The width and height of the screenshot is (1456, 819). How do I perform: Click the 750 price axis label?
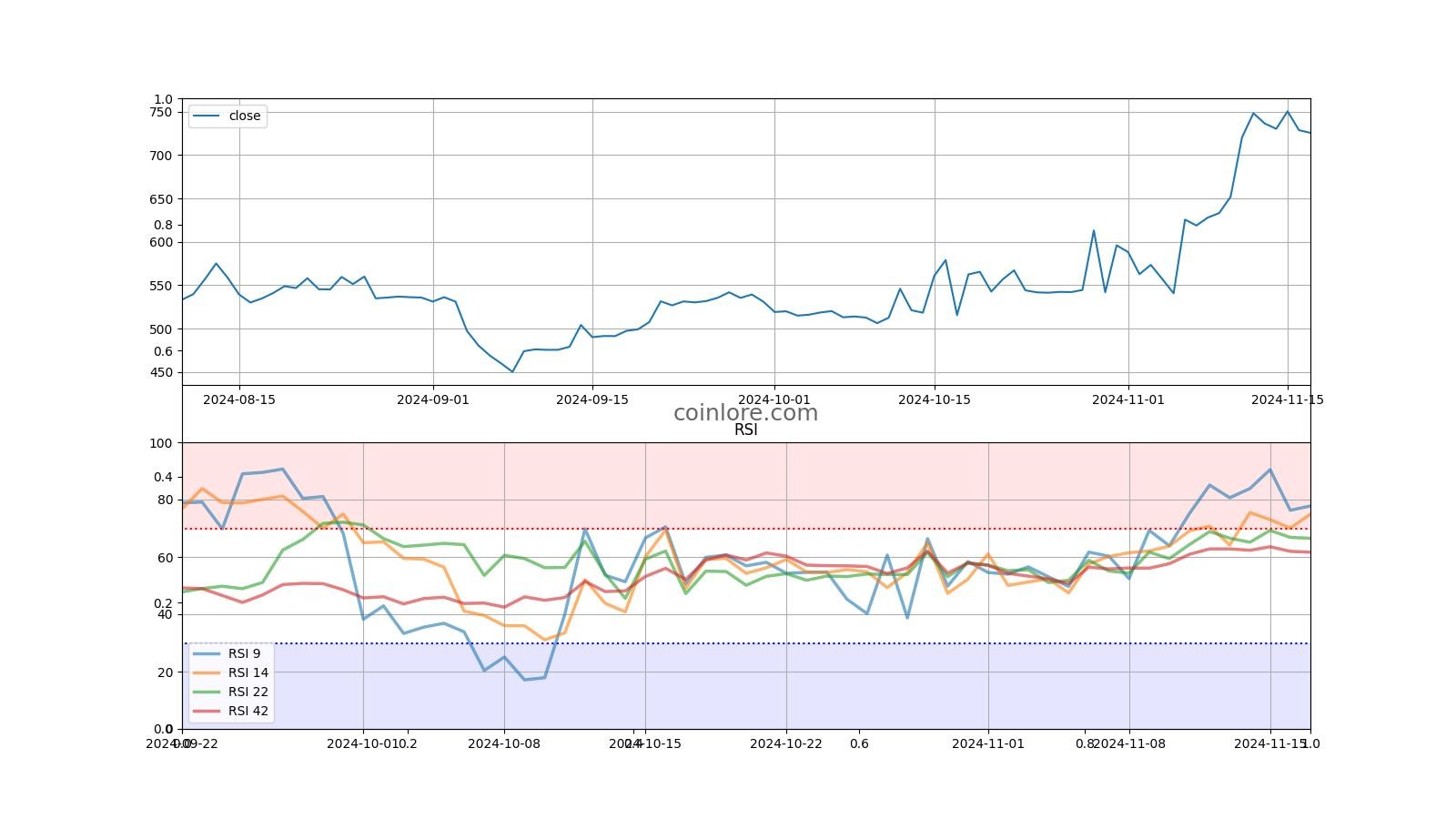tap(160, 112)
